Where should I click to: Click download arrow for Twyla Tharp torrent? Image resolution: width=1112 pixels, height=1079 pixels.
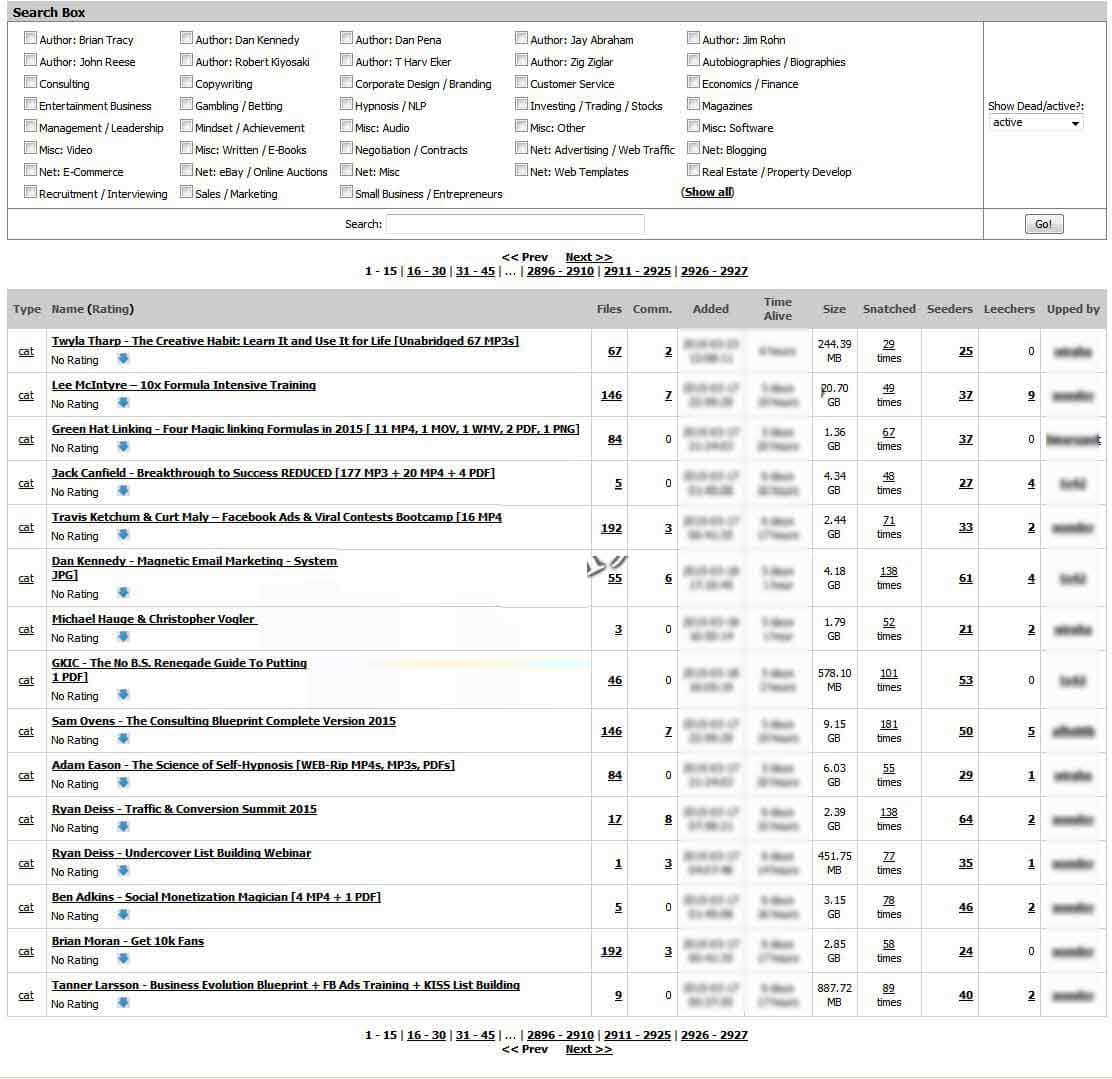point(123,359)
